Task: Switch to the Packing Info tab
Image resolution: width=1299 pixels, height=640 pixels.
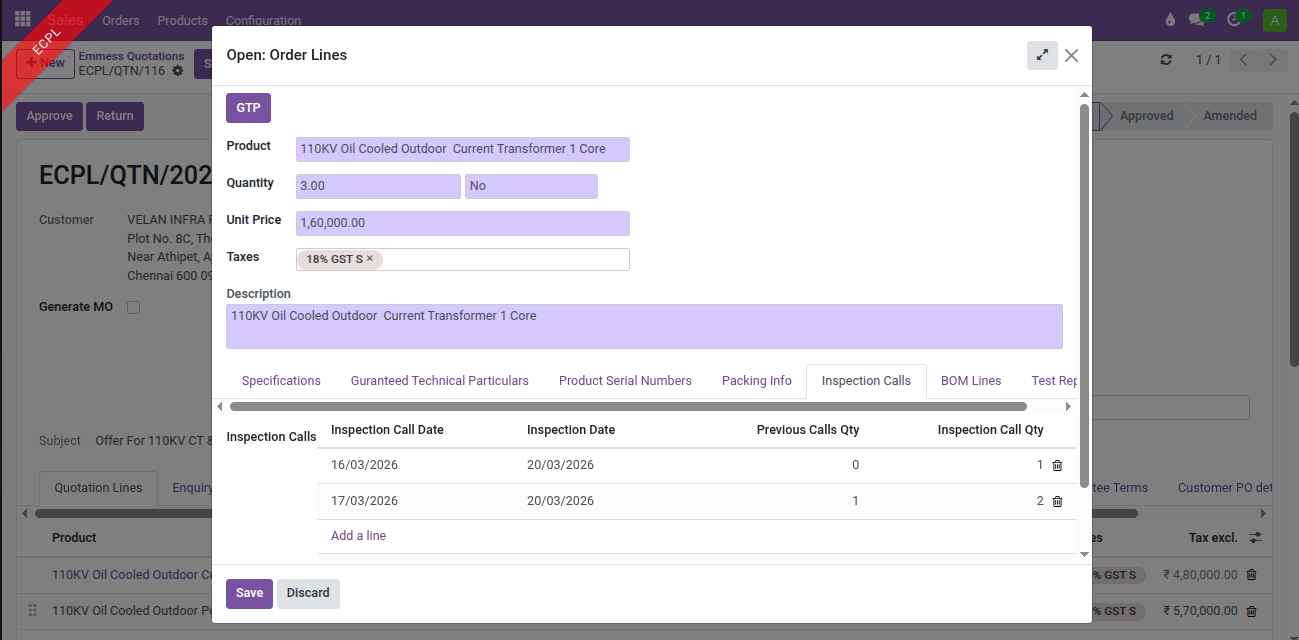Action: tap(756, 381)
